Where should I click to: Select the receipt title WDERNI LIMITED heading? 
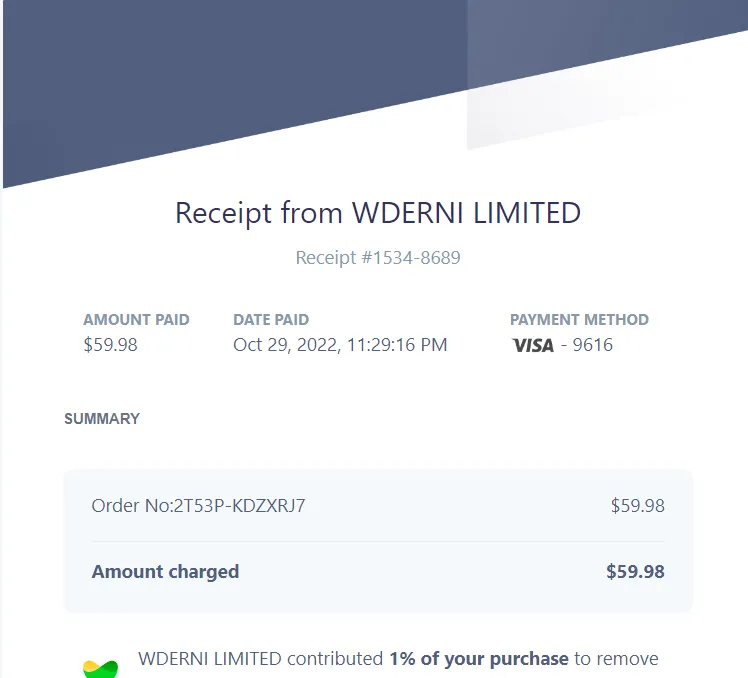[378, 213]
